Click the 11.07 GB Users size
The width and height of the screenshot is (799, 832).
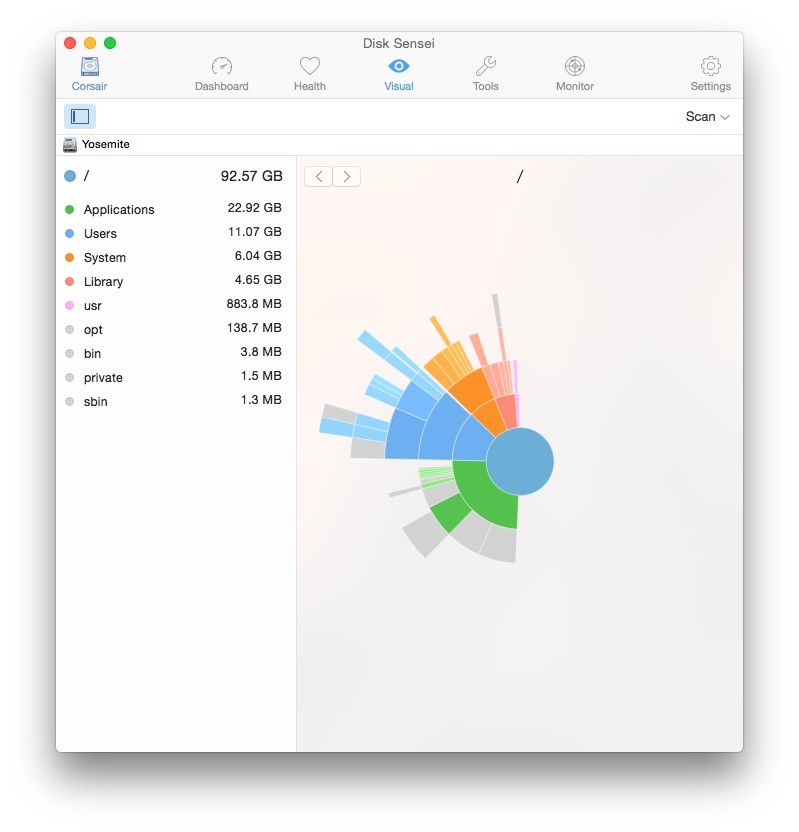coord(255,232)
